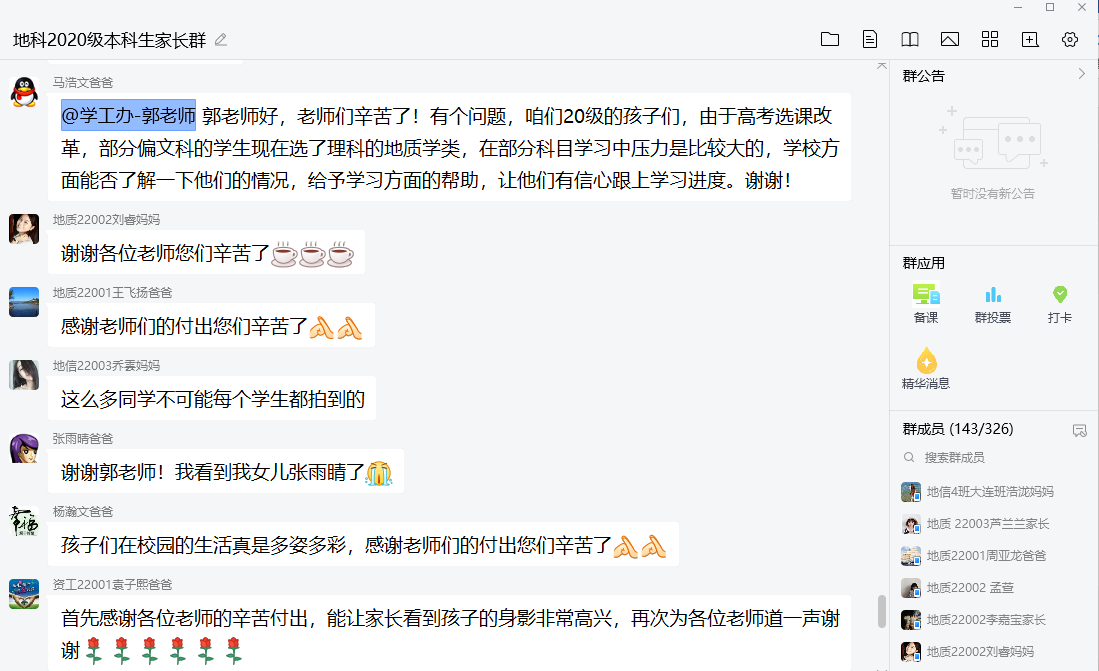1099x671 pixels.
Task: Open the group homework book icon
Action: pyautogui.click(x=910, y=39)
